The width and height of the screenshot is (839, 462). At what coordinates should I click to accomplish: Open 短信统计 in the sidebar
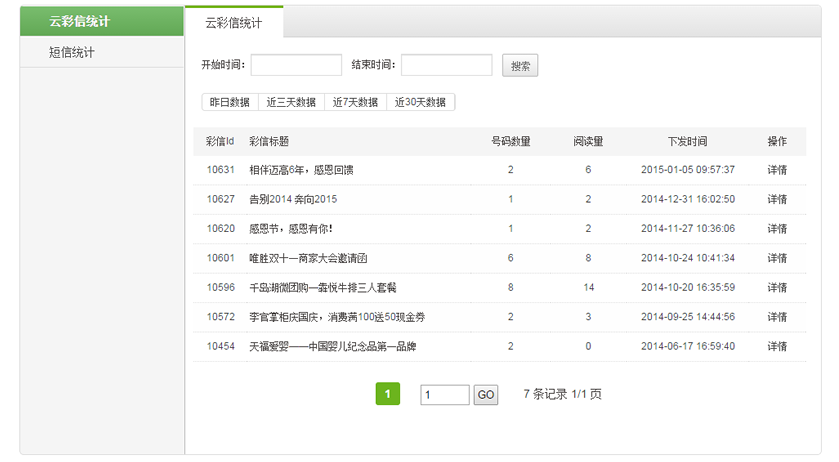102,52
